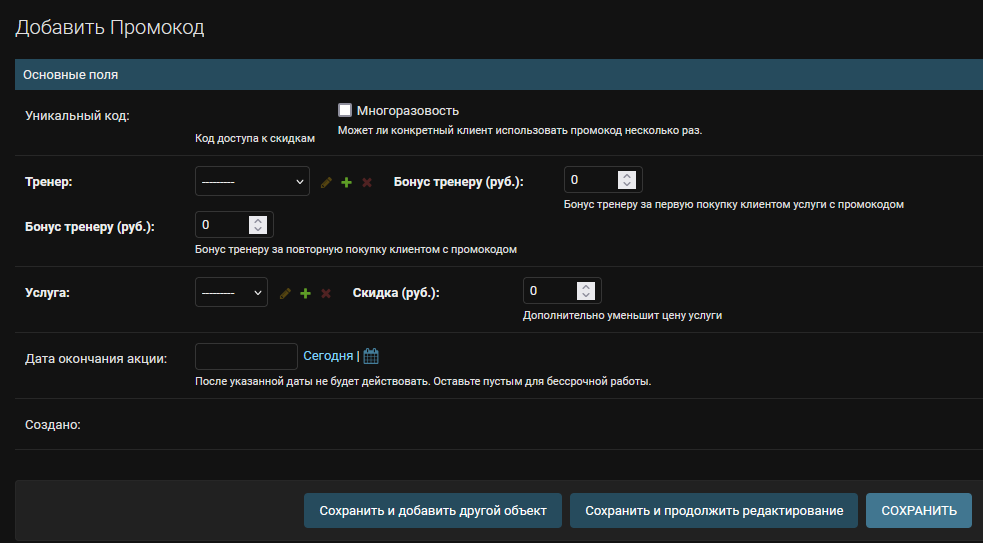Viewport: 983px width, 543px height.
Task: Click the Основные поля section header
Action: pyautogui.click(x=499, y=75)
